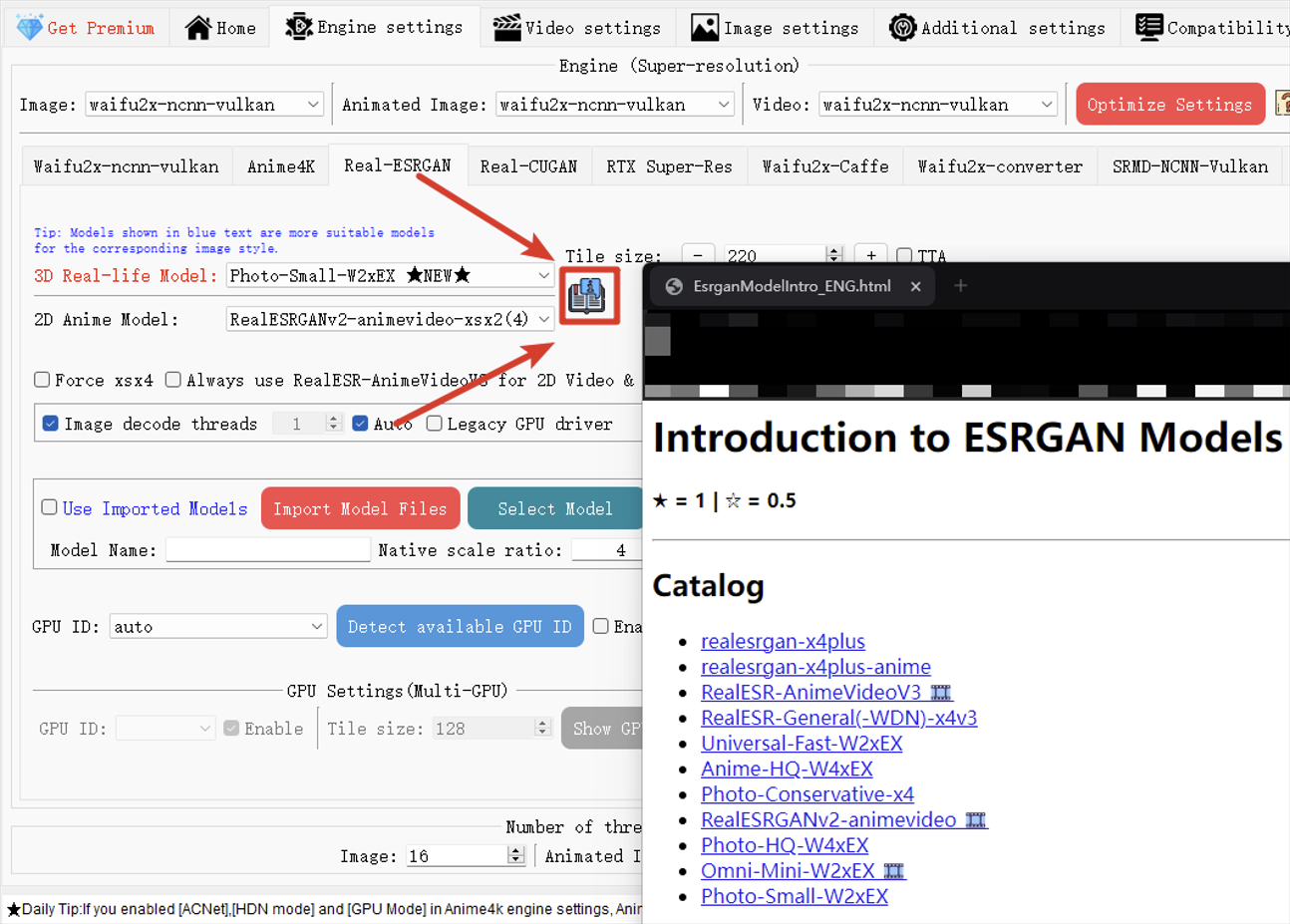Enable the TTA checkbox
The height and width of the screenshot is (924, 1290).
coord(904,255)
